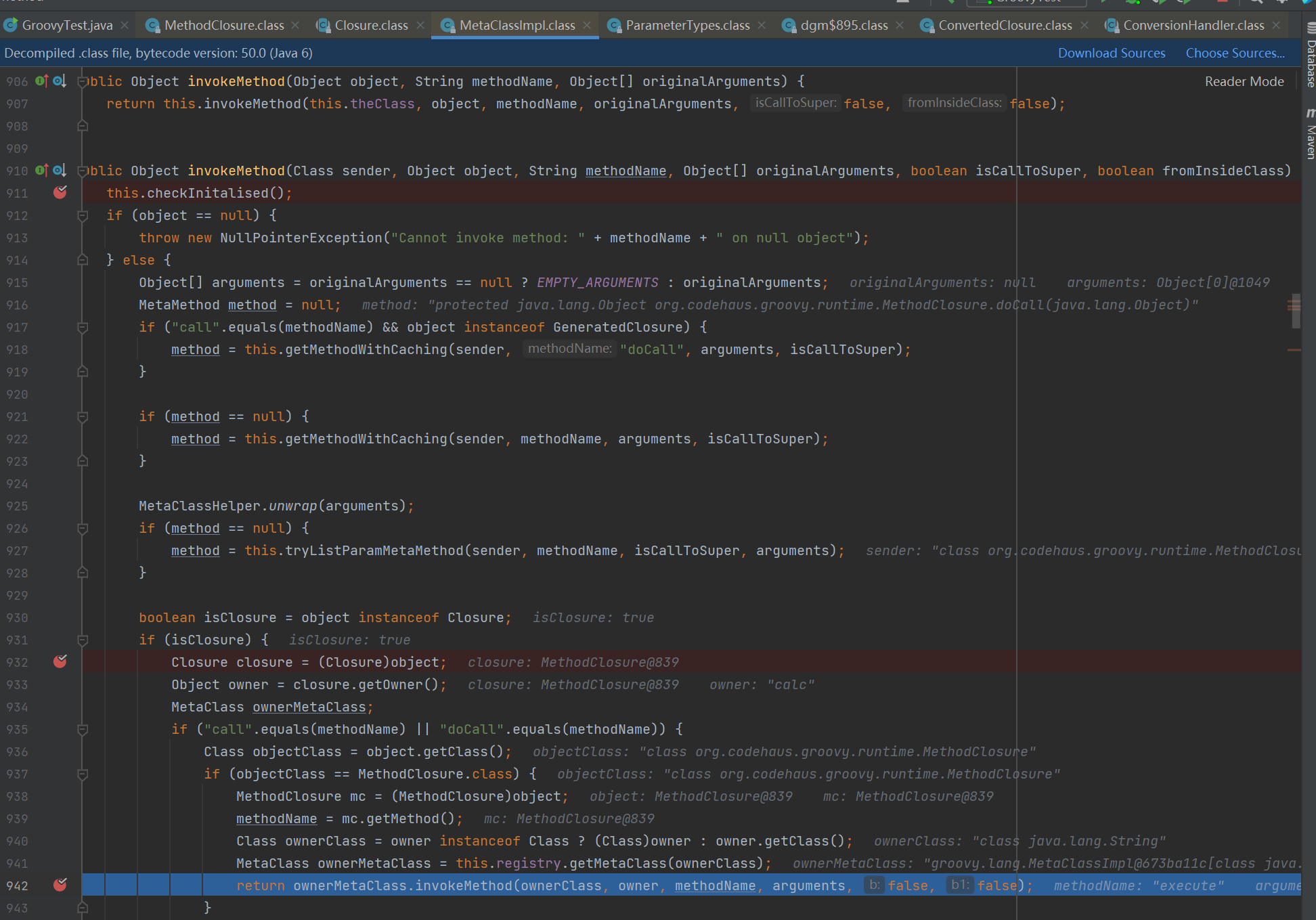Switch to the Closure.class tab
Image resolution: width=1316 pixels, height=920 pixels.
point(370,25)
